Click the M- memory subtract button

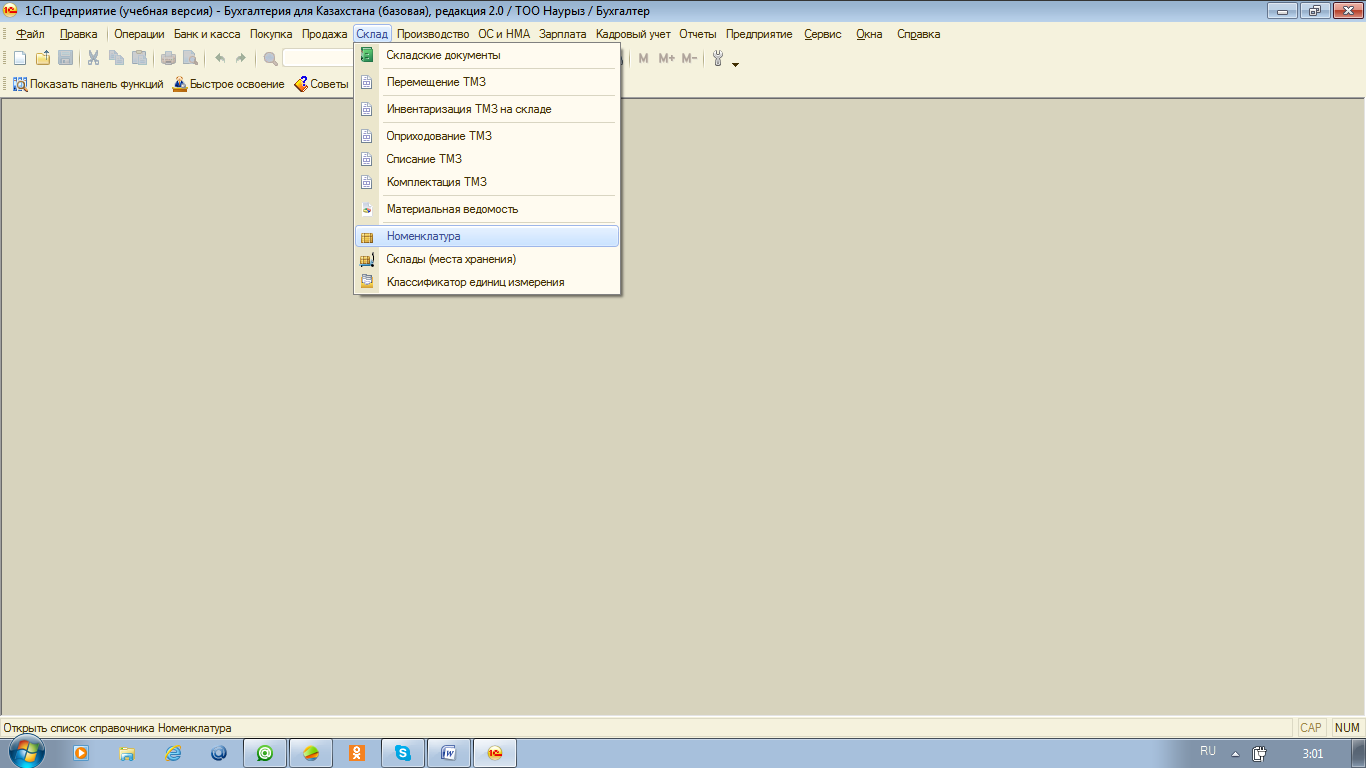[689, 58]
